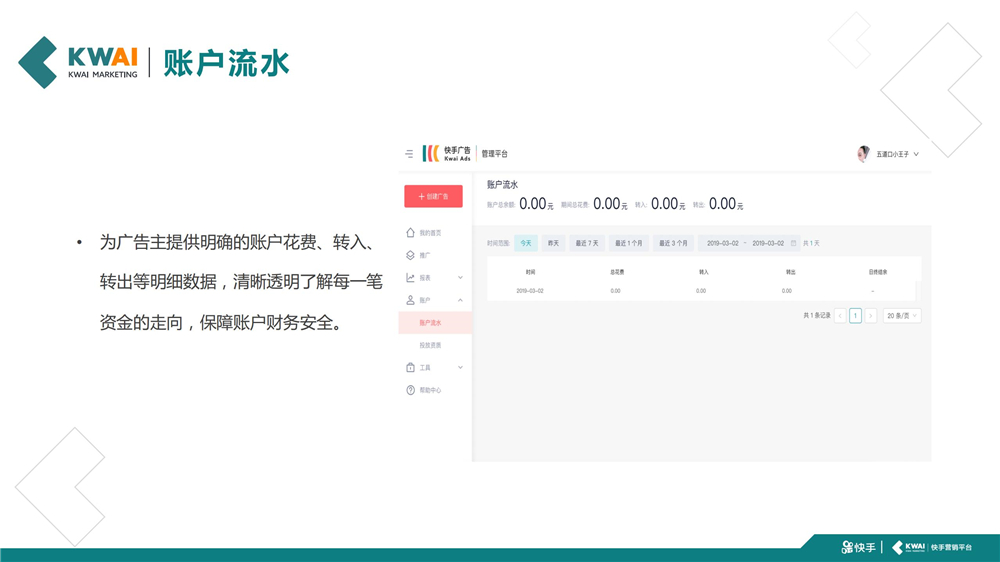
Task: Click the chart icon beside 报表
Action: pyautogui.click(x=410, y=277)
